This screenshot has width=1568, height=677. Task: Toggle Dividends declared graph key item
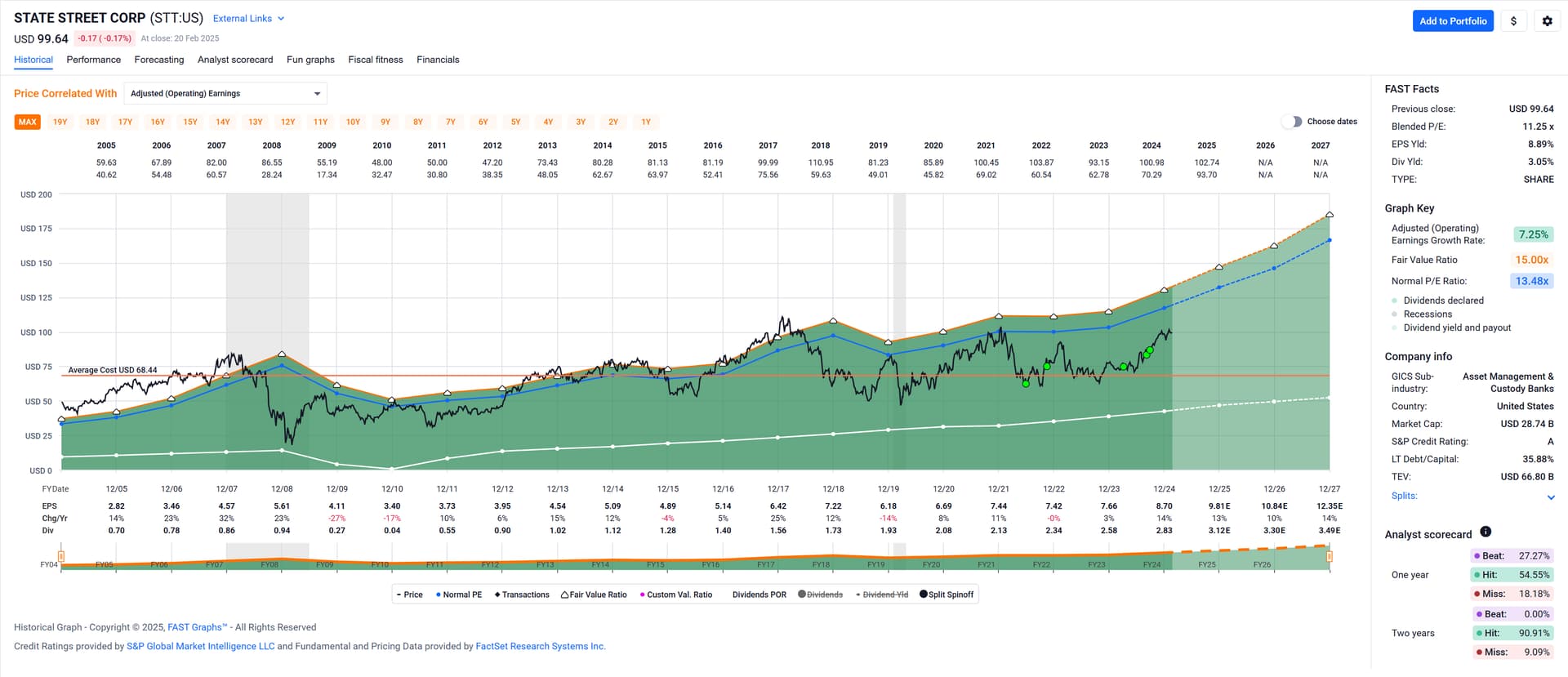point(1437,301)
